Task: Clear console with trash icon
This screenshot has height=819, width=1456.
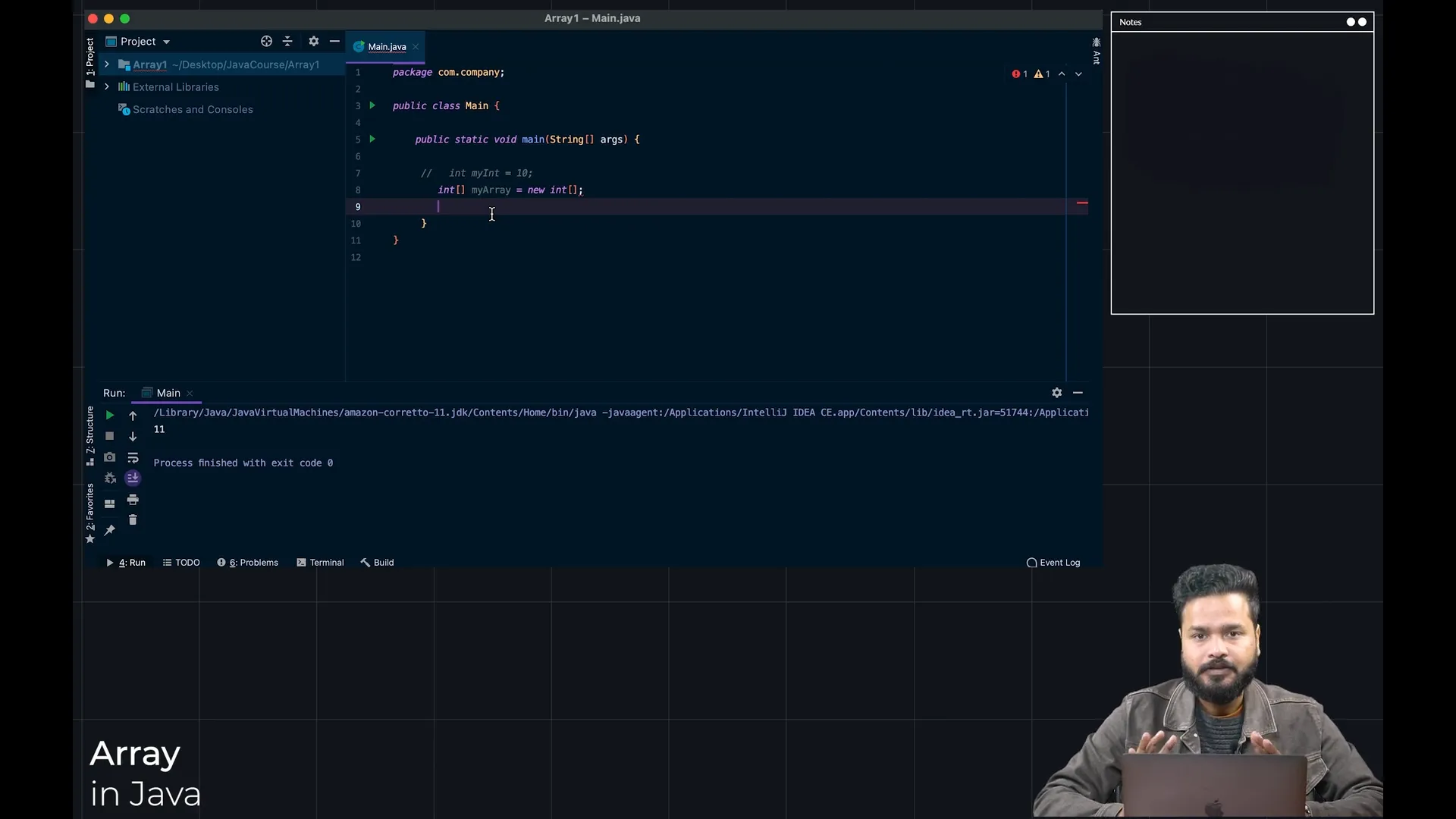Action: tap(133, 520)
